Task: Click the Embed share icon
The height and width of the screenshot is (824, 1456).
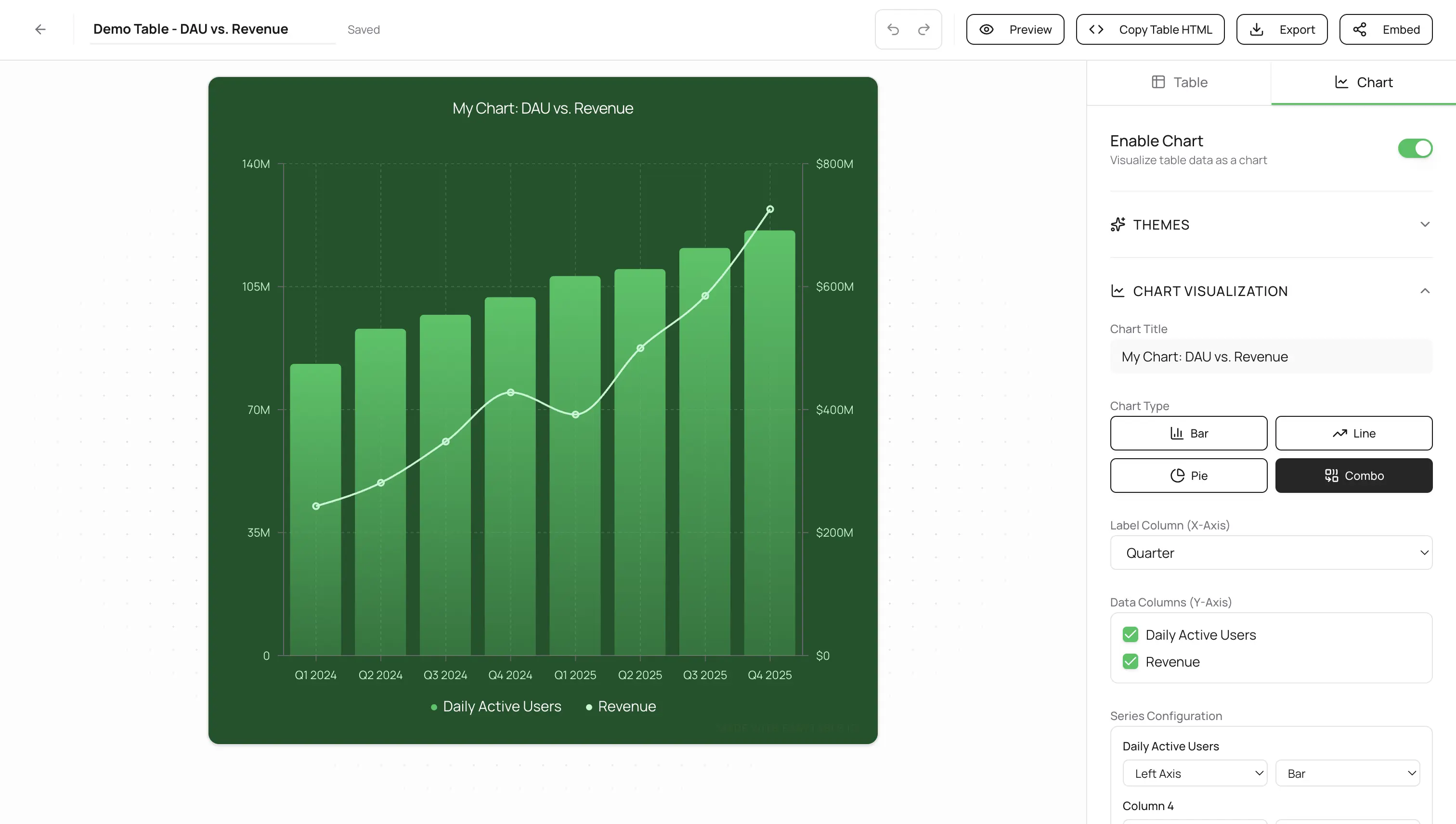Action: [1360, 29]
